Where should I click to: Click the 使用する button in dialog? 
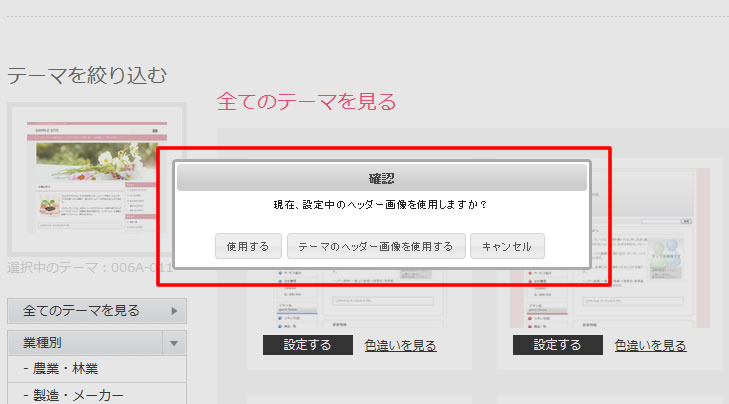coord(248,246)
